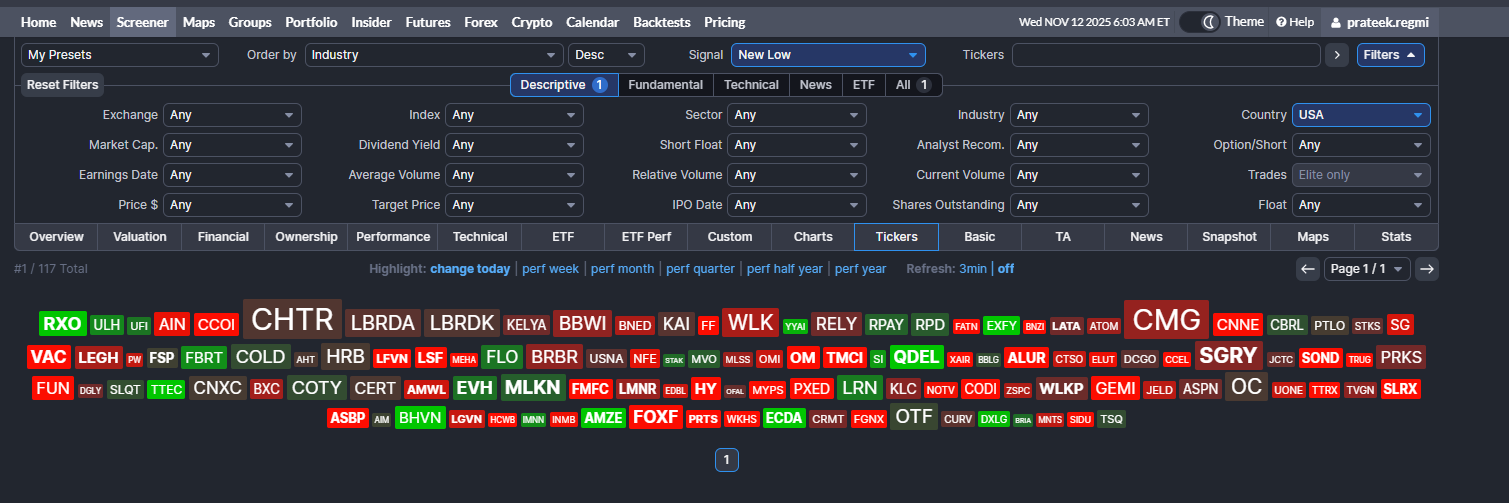Open Analyst Recom. filter dropdown
The width and height of the screenshot is (1509, 503).
pos(1079,145)
